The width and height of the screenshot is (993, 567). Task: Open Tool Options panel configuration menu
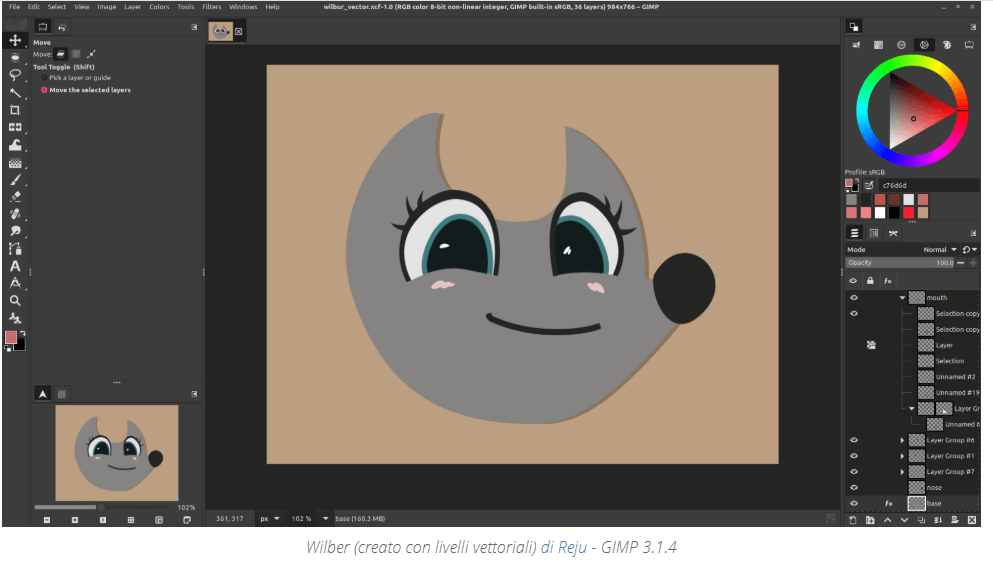tap(194, 27)
